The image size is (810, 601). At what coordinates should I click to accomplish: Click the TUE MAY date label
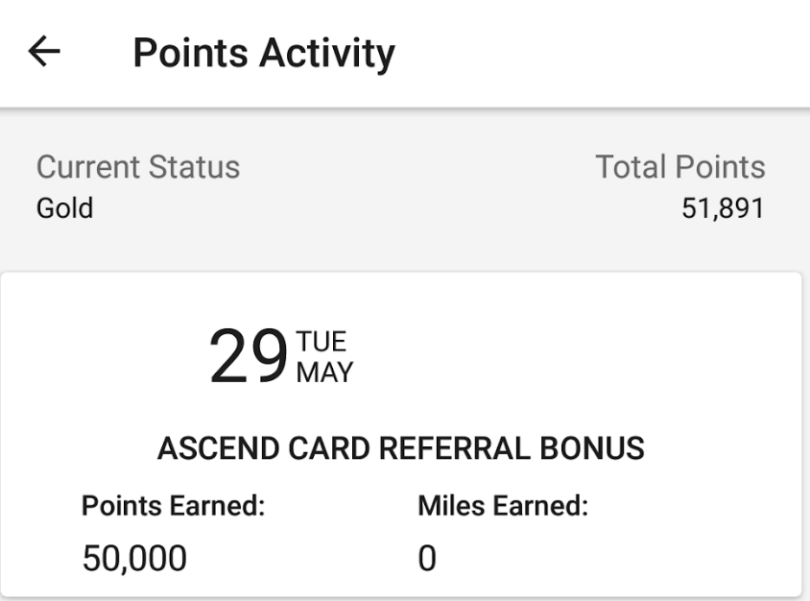coord(324,352)
